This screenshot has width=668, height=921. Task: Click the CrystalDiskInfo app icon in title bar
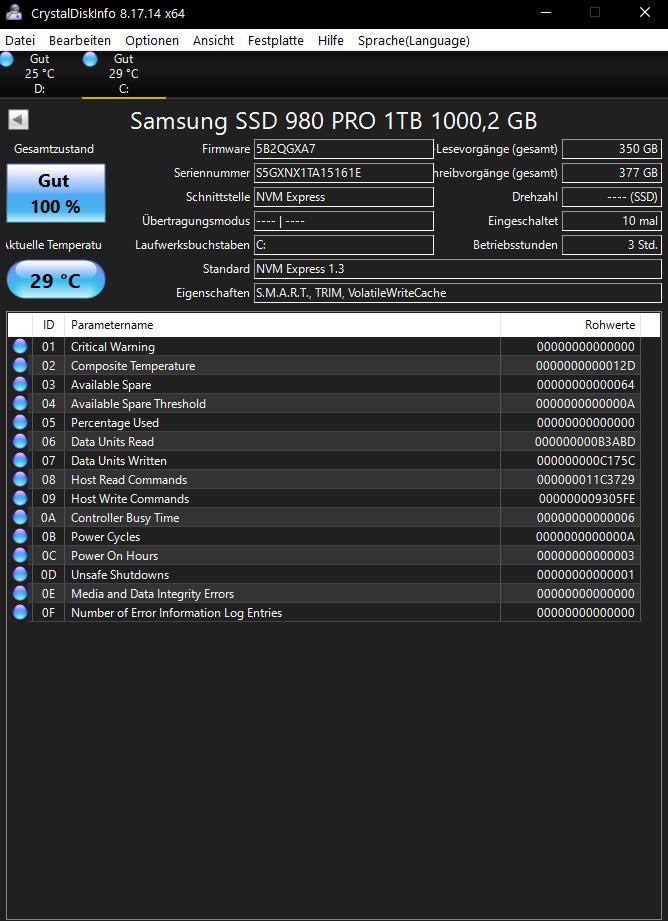tap(14, 12)
